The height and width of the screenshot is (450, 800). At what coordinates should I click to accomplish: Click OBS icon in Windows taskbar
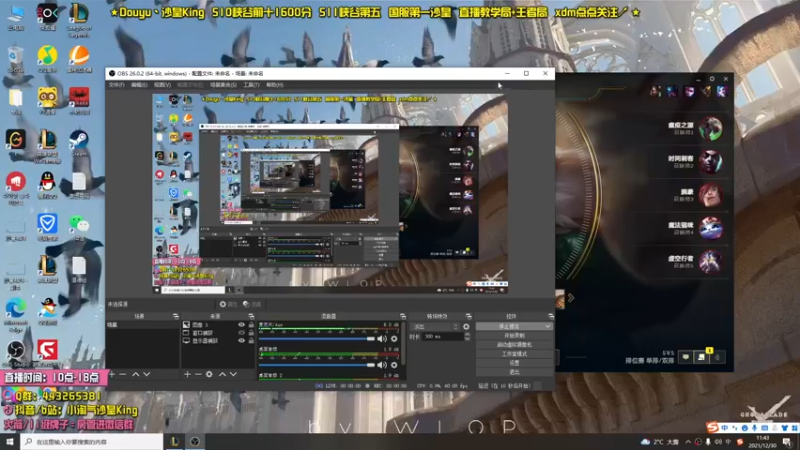(x=195, y=441)
